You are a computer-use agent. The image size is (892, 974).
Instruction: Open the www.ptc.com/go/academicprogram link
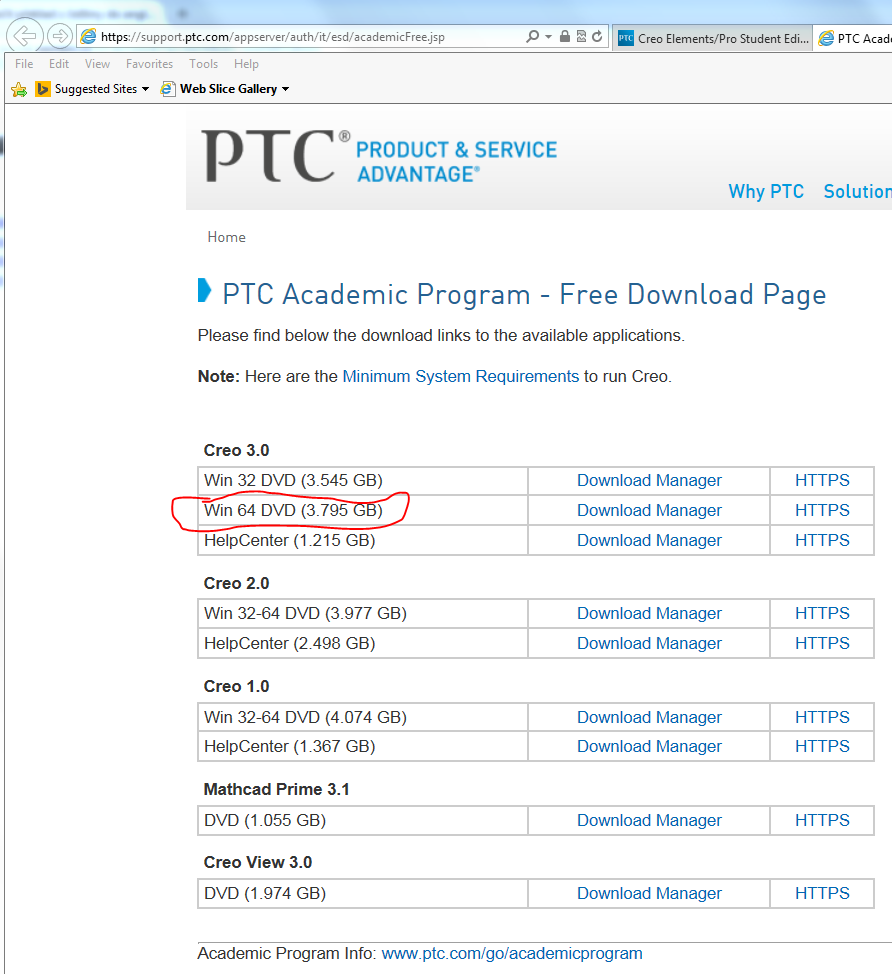tap(512, 954)
